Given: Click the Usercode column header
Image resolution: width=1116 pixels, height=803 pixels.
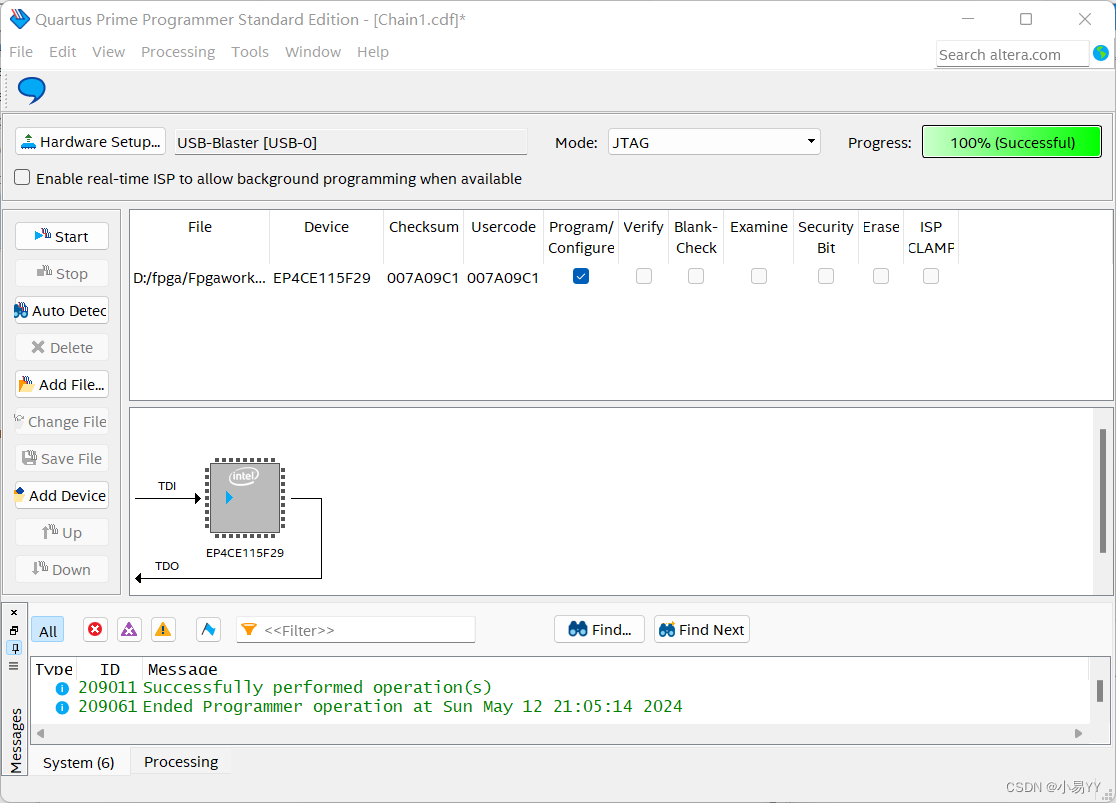Looking at the screenshot, I should 503,227.
